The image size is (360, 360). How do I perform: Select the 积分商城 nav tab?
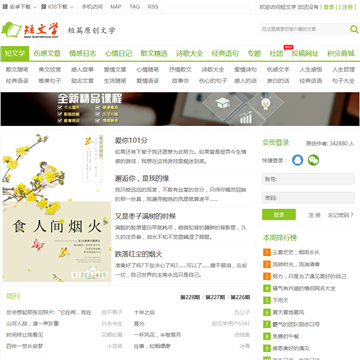[x=341, y=53]
